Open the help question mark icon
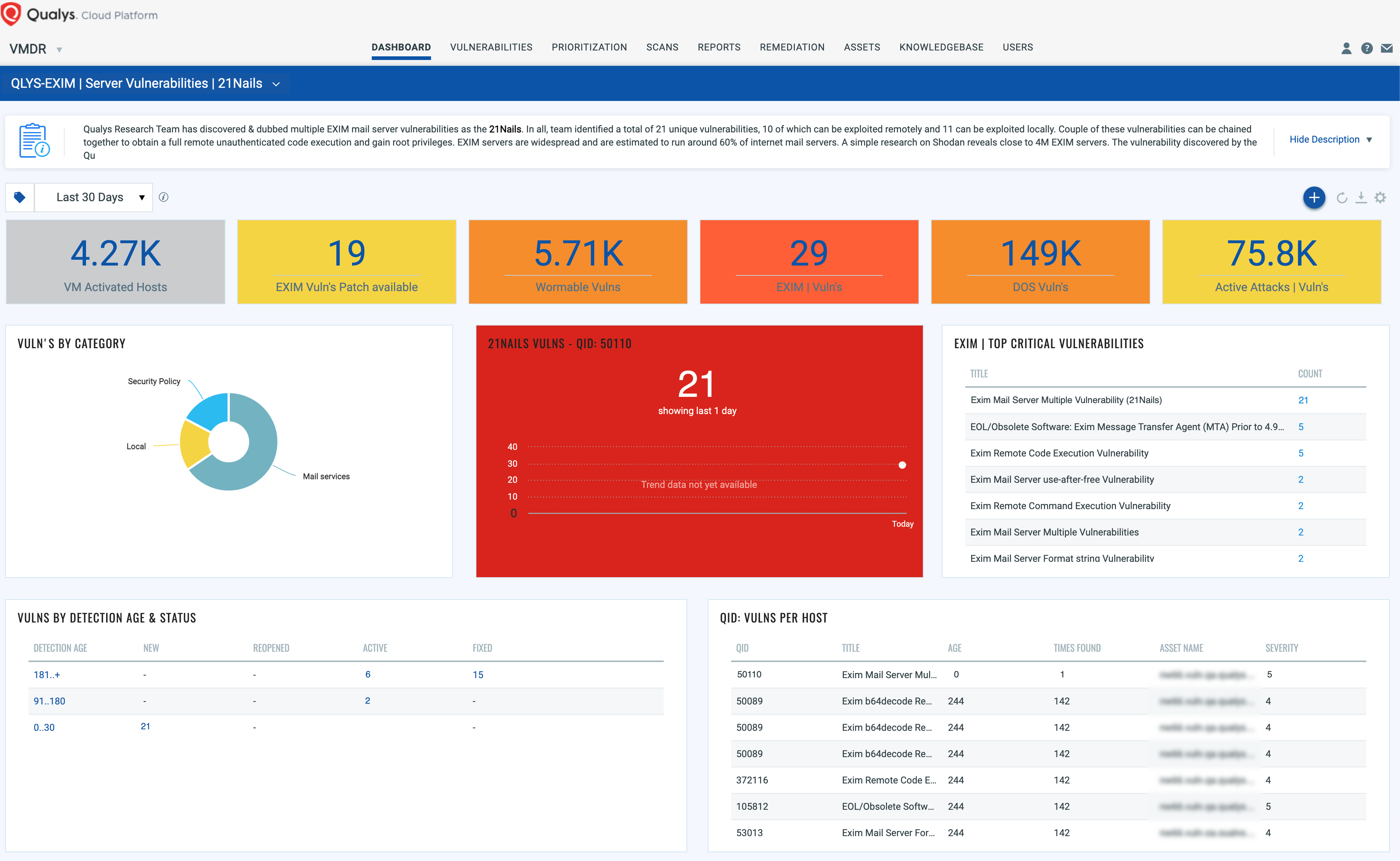1400x861 pixels. click(x=1366, y=48)
